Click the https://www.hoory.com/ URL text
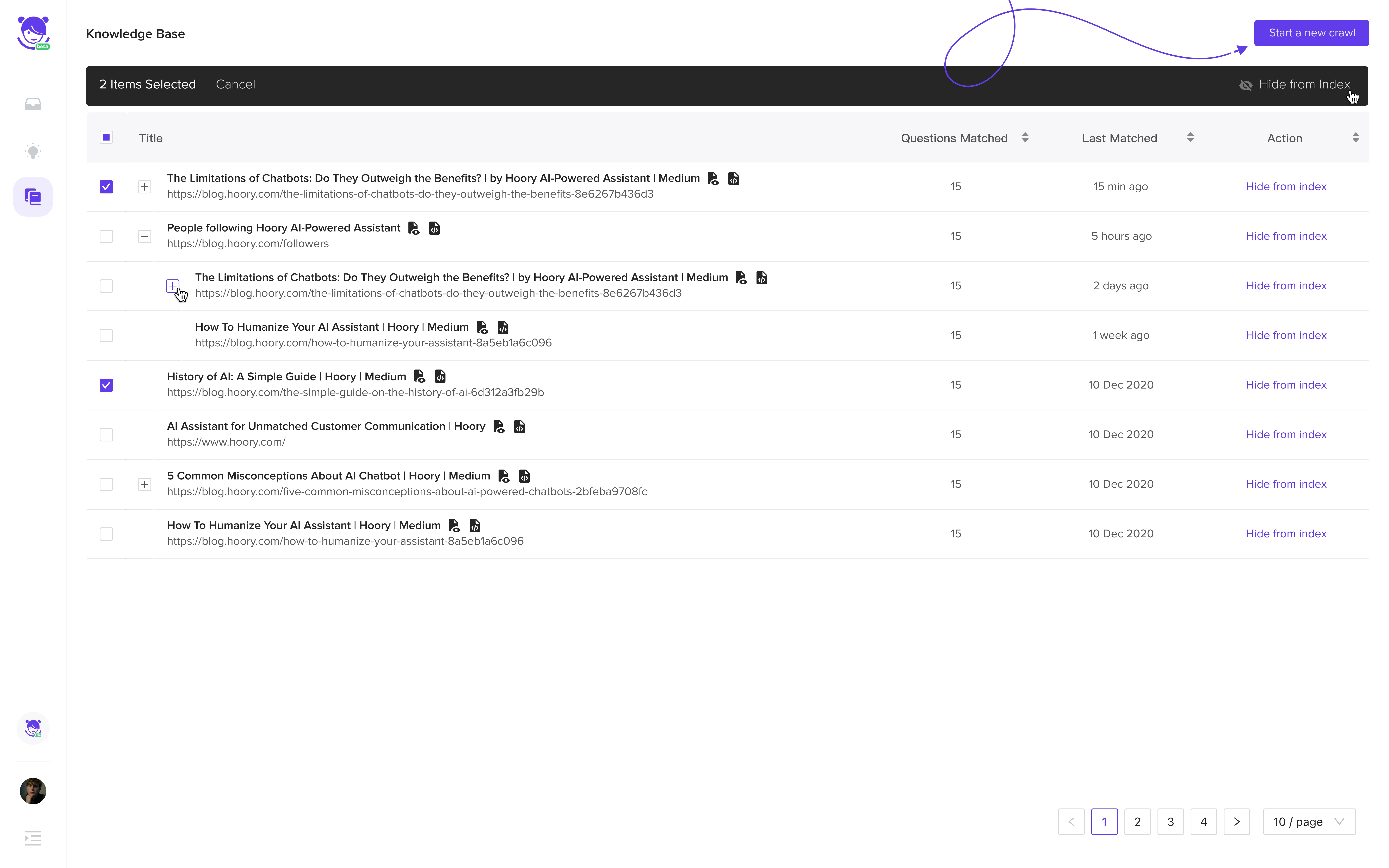The image size is (1389, 868). (226, 442)
